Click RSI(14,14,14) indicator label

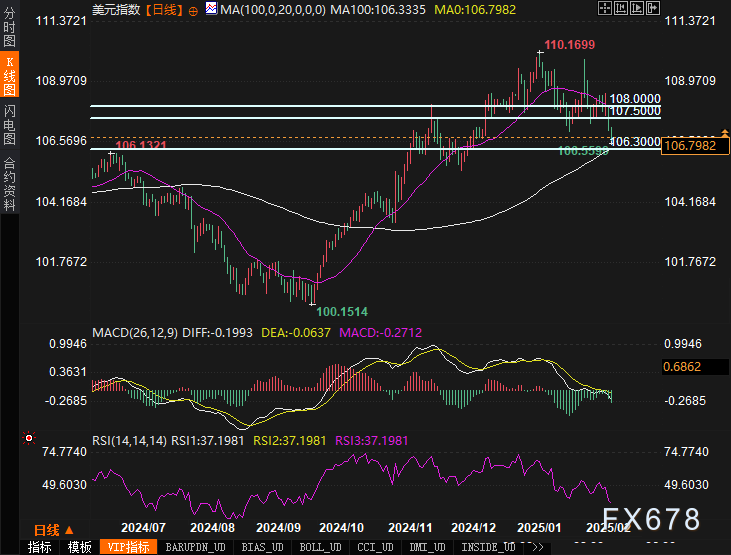click(x=130, y=440)
